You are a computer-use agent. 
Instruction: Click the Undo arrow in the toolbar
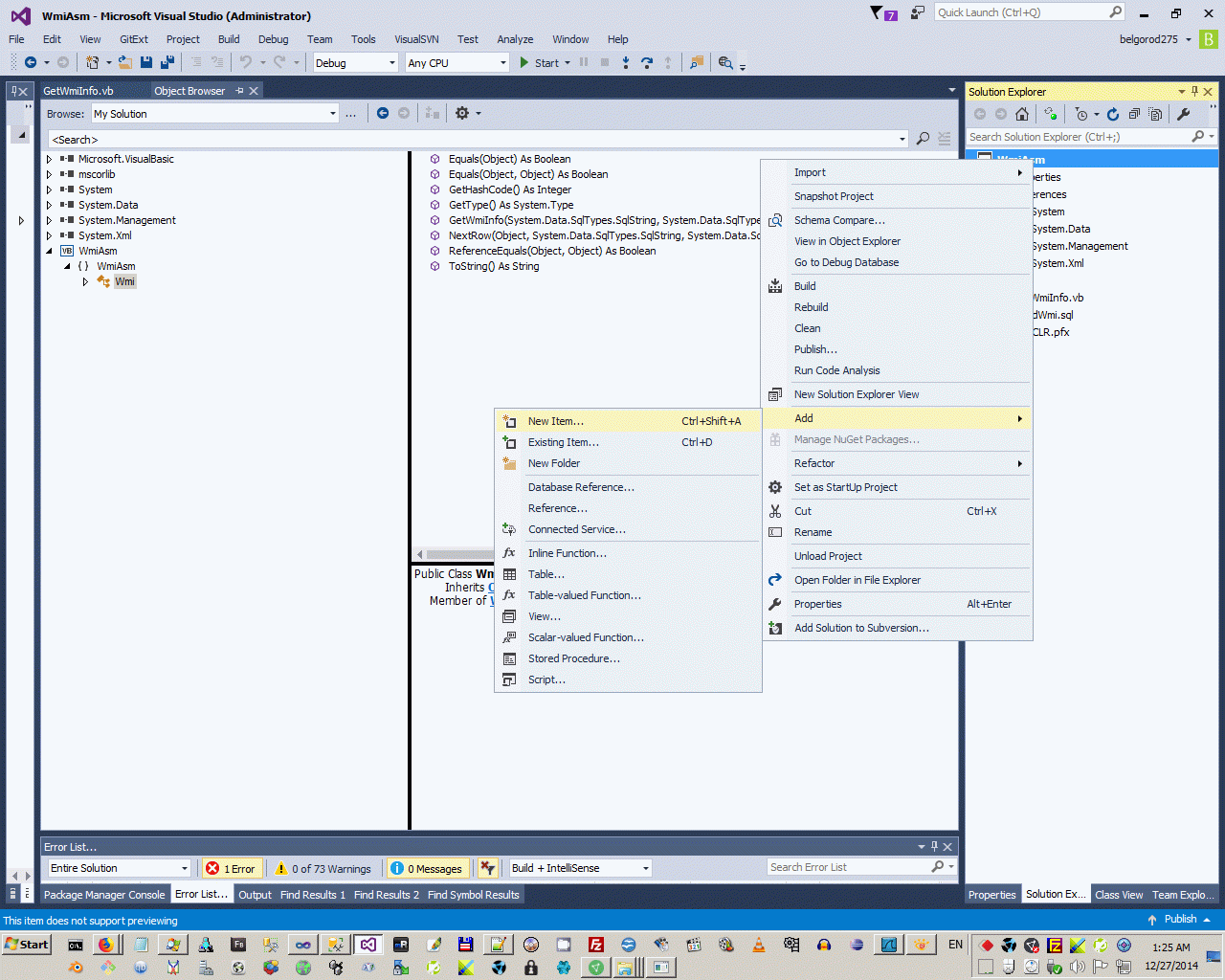[x=246, y=62]
